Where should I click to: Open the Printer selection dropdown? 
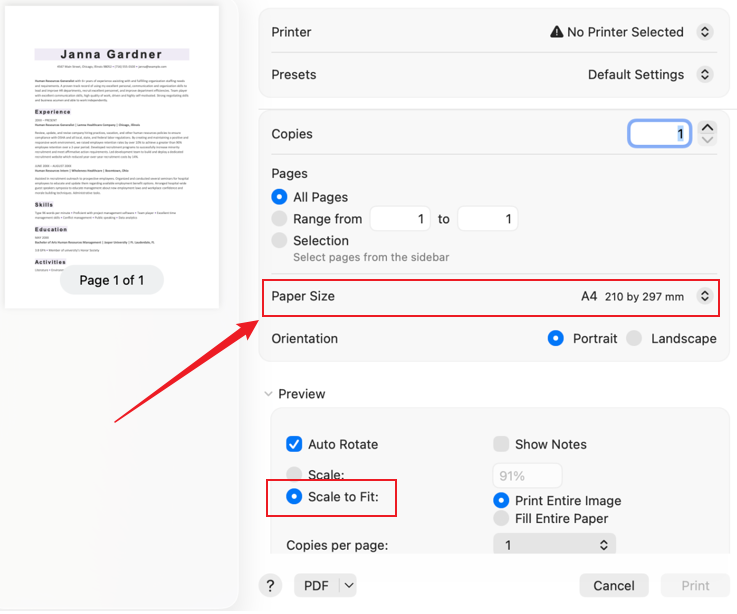coord(705,32)
